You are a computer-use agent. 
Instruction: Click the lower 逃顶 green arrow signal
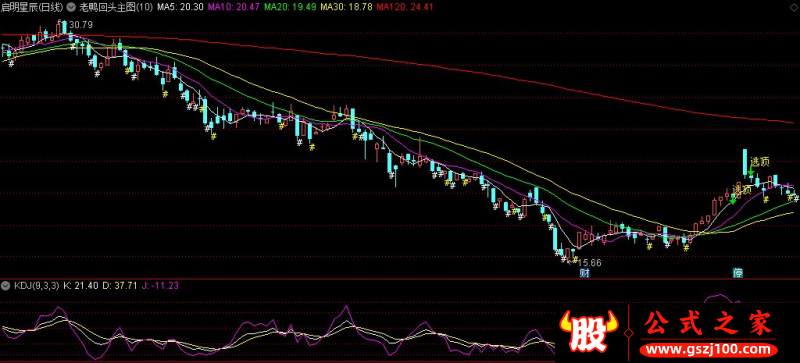[x=733, y=200]
